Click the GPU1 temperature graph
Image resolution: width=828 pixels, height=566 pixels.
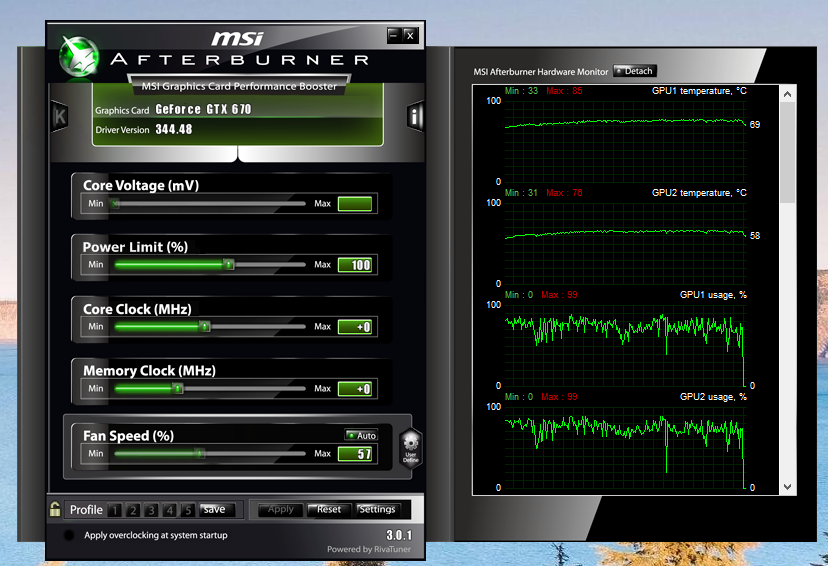point(625,141)
